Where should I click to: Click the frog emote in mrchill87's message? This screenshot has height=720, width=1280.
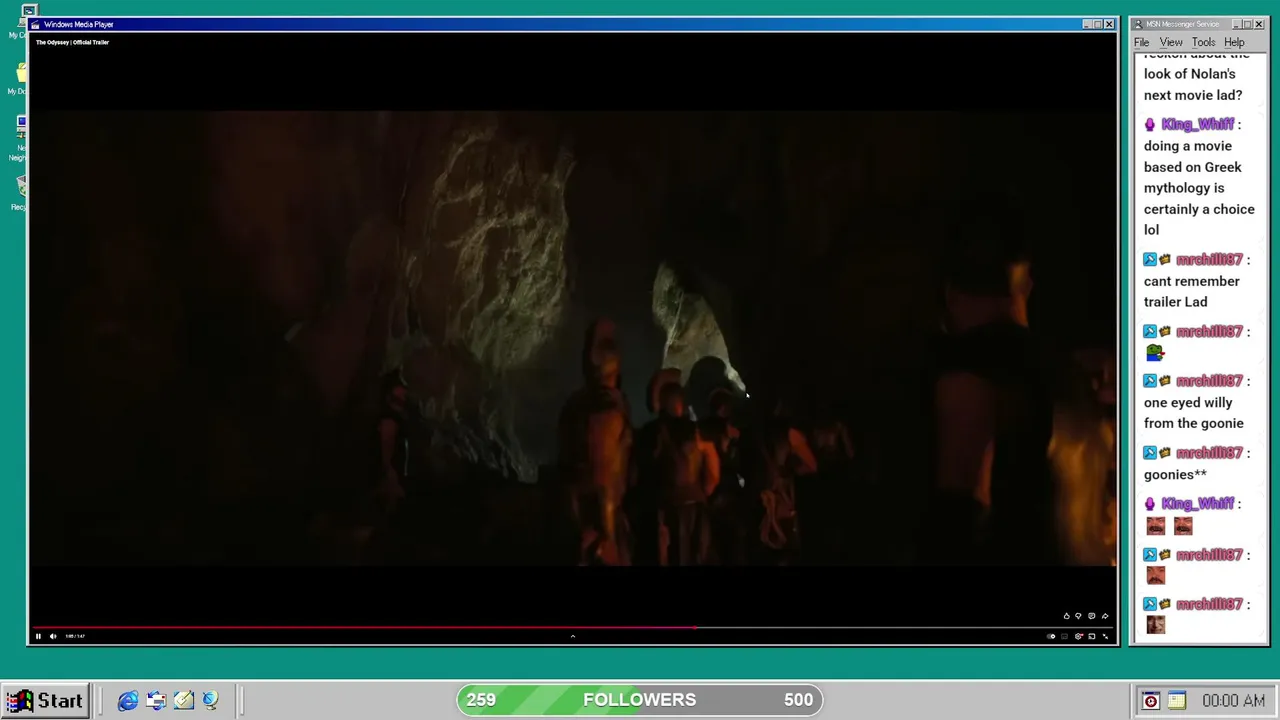click(1155, 353)
